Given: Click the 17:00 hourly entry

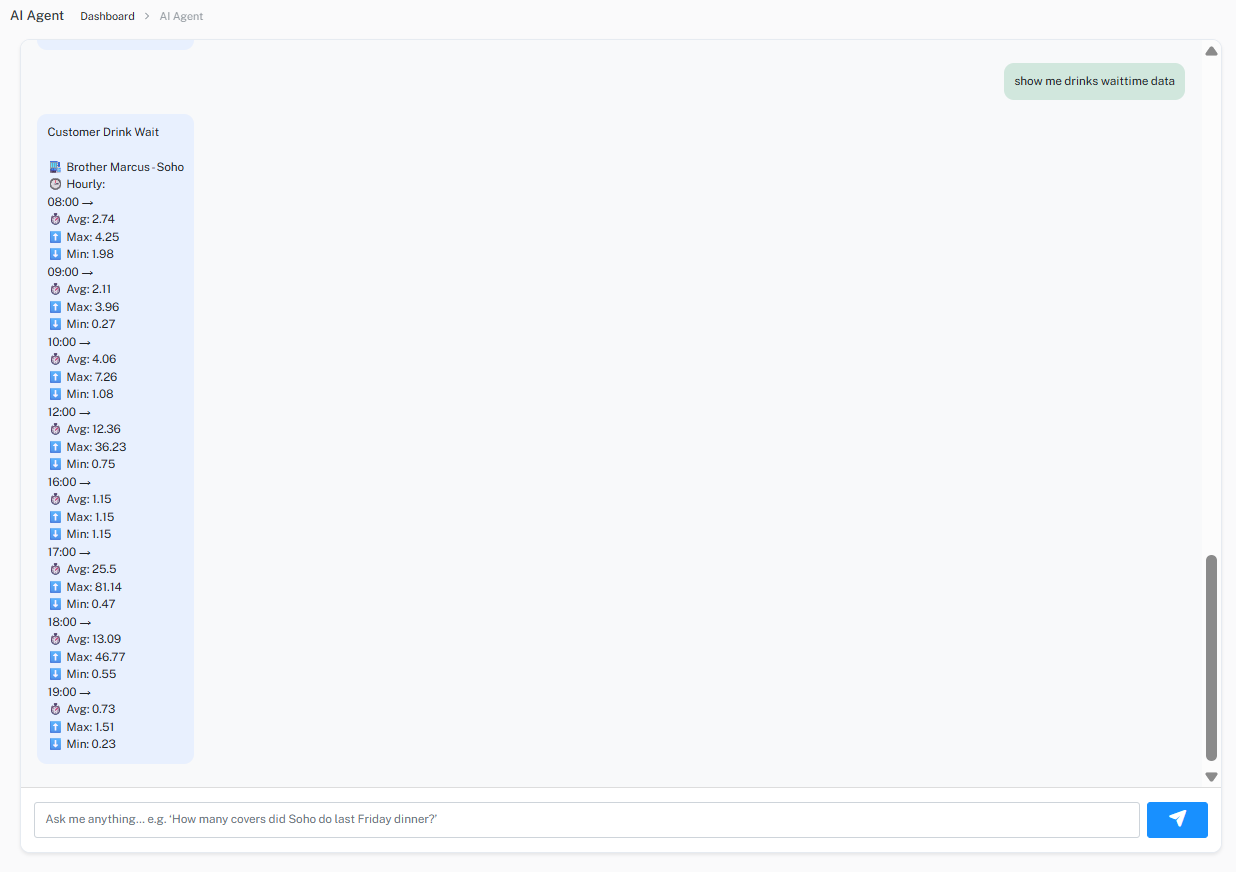Looking at the screenshot, I should (70, 552).
